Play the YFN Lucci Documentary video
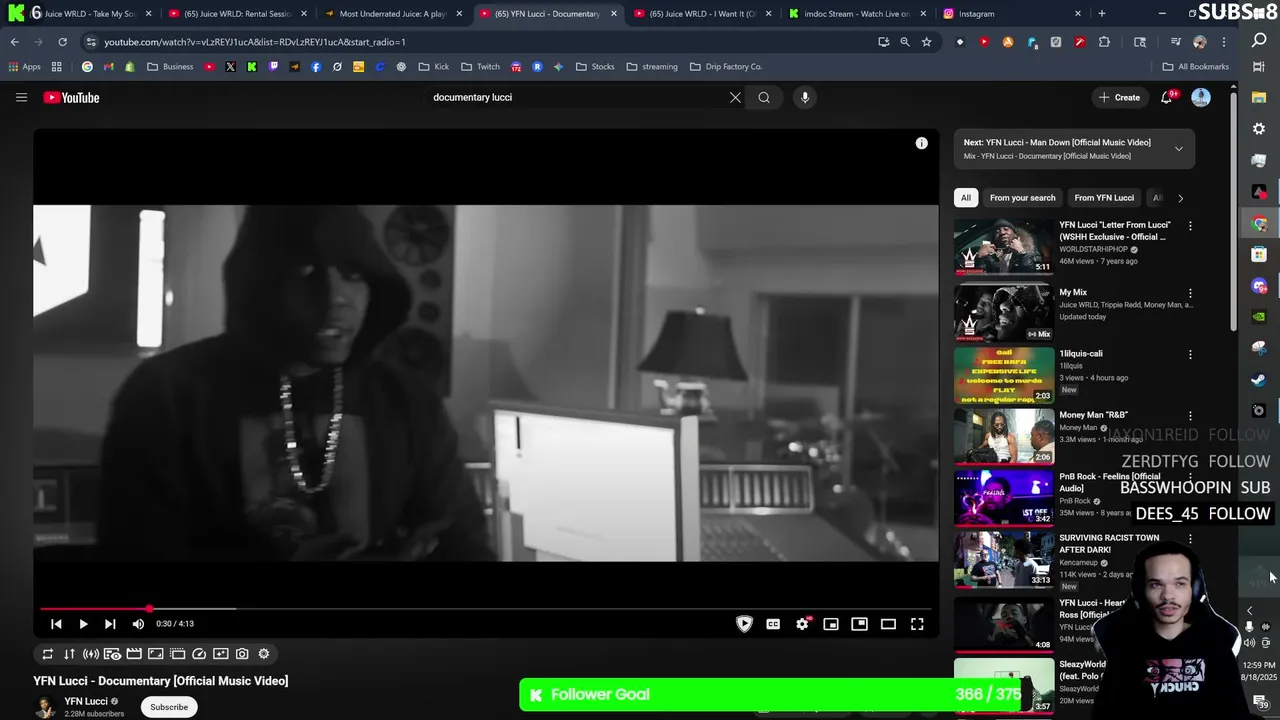1280x720 pixels. 83,624
